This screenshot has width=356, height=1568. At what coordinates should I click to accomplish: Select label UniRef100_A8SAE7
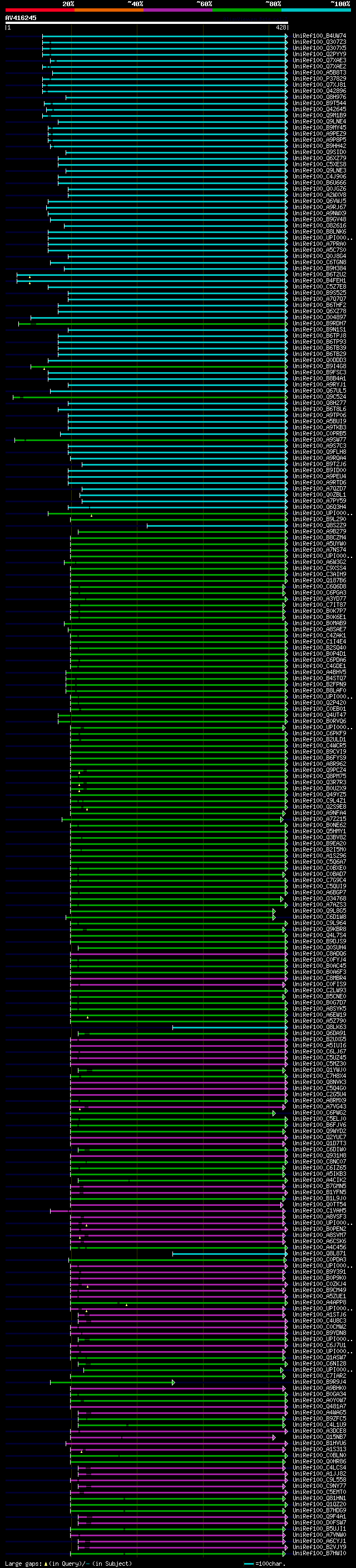[319, 630]
